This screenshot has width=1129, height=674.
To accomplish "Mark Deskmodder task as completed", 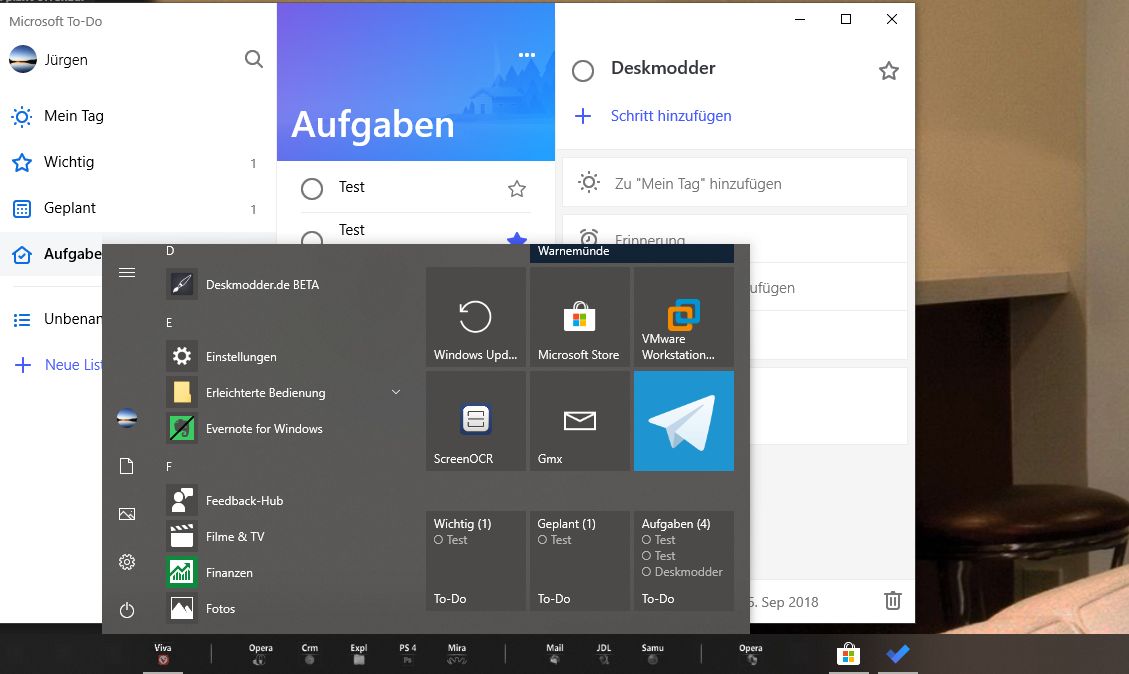I will (583, 71).
